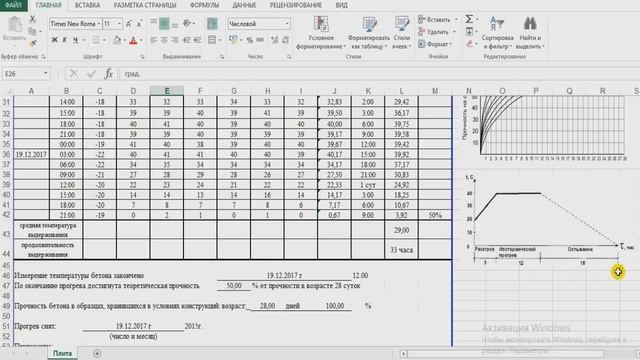The width and height of the screenshot is (640, 360).
Task: Click the cell borders icon
Action: 96,40
